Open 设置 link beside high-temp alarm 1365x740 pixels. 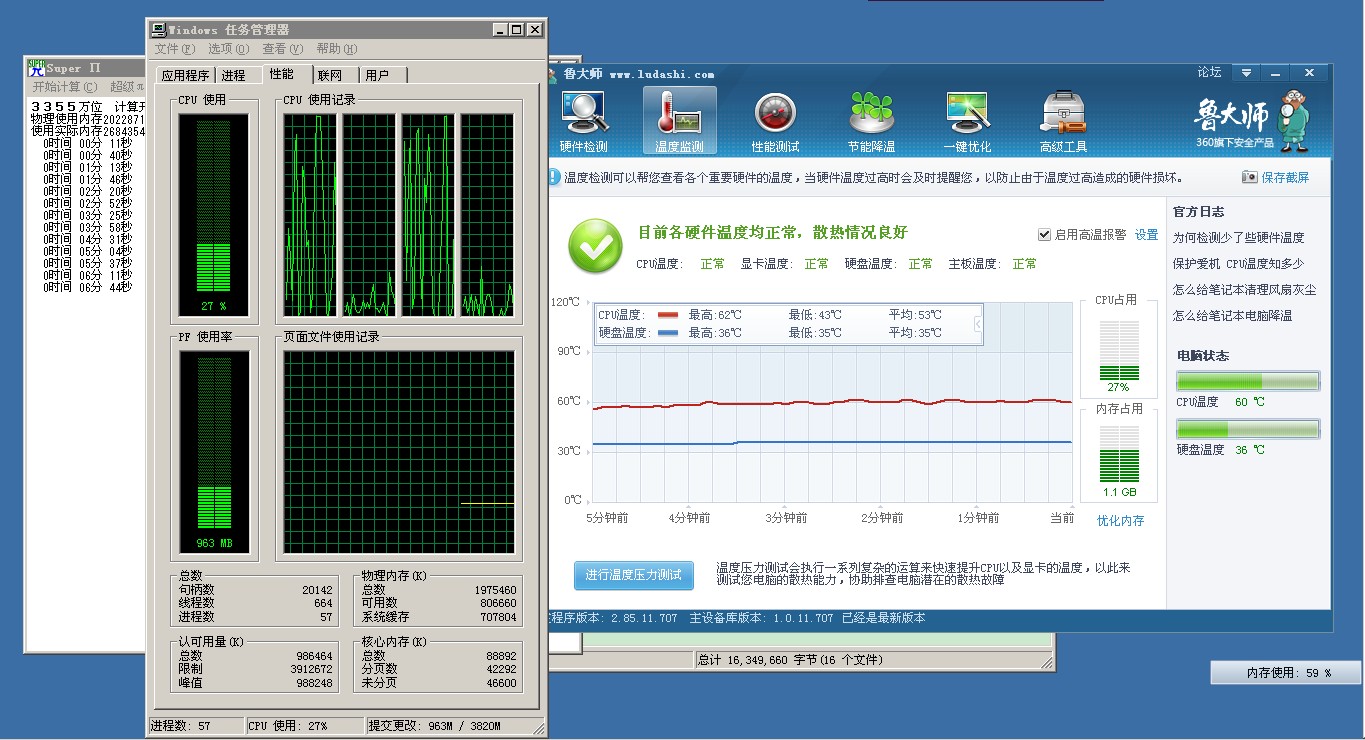[x=1146, y=234]
